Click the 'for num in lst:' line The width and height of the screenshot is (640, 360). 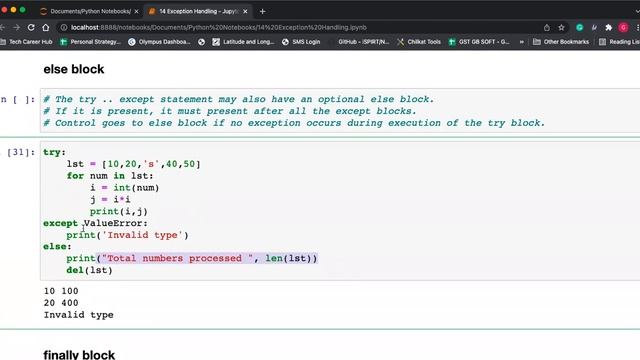tap(110, 176)
